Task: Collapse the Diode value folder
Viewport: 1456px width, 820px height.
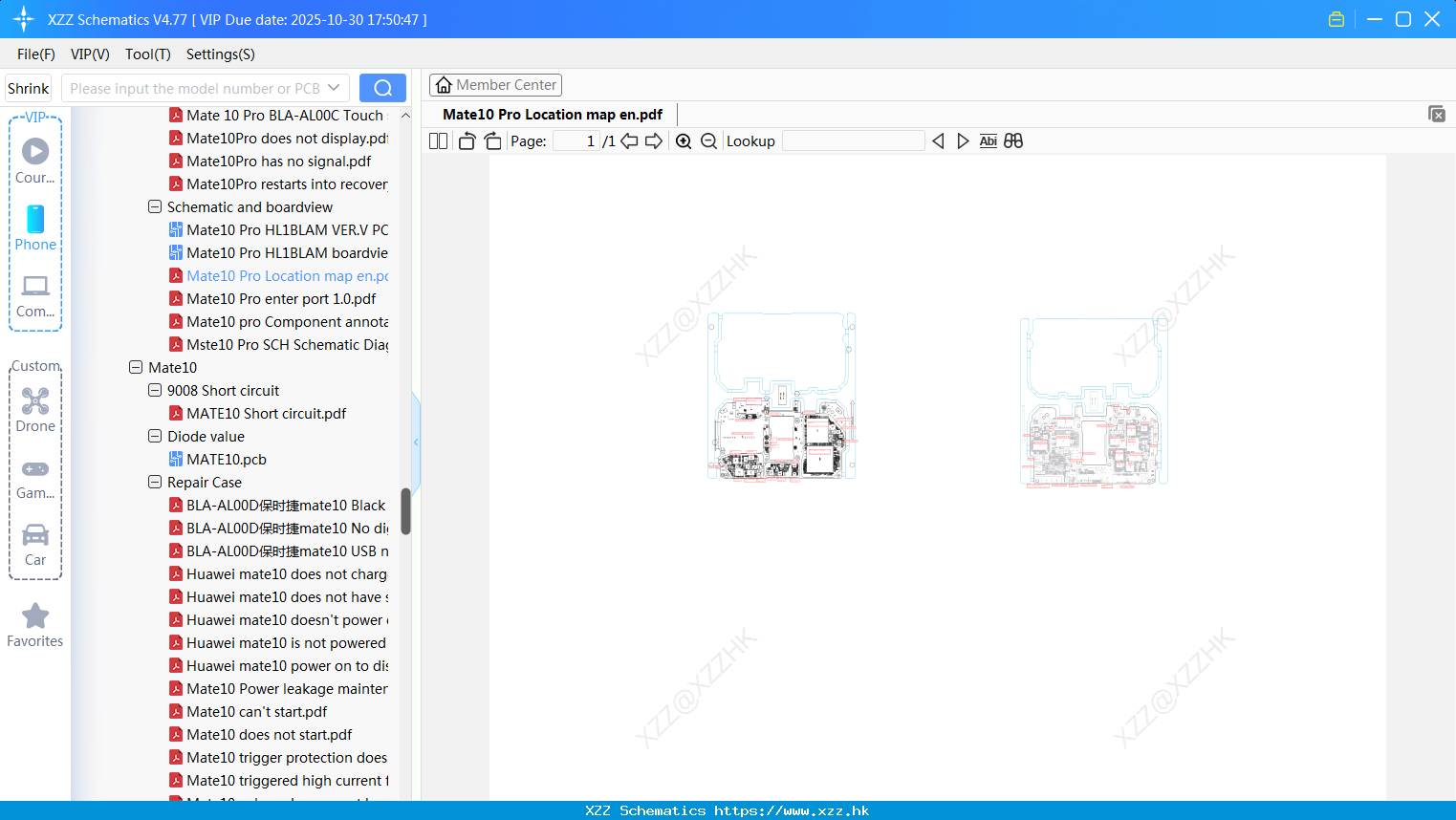Action: coord(155,436)
